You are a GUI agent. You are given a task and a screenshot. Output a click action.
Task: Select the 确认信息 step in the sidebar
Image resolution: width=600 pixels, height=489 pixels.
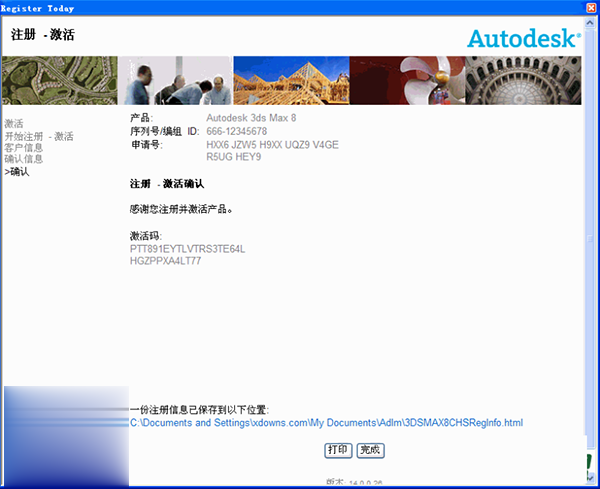pos(23,159)
